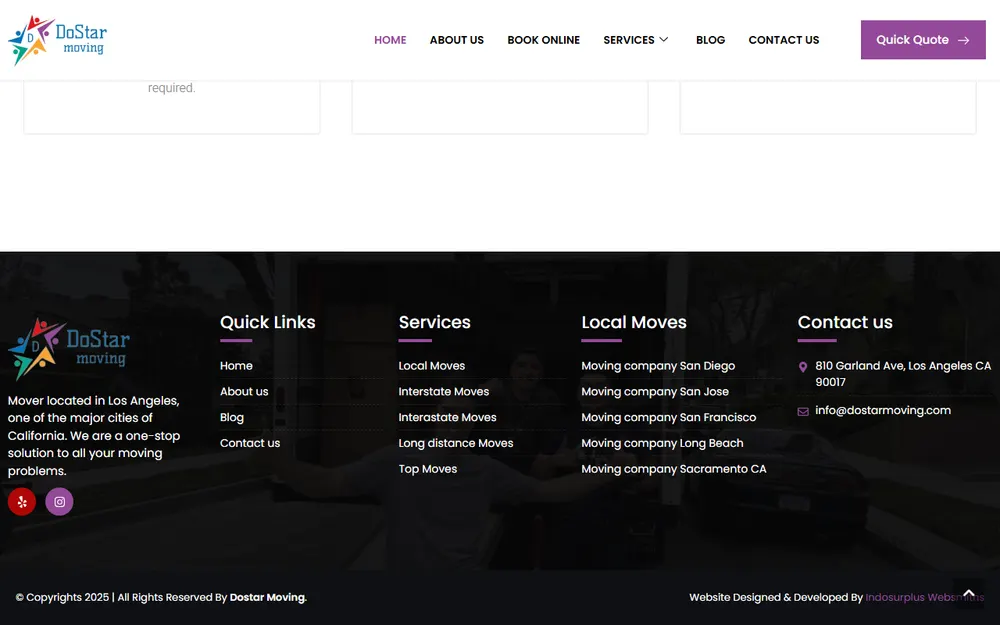
Task: Open Indosurplus Websmiths developer link
Action: (x=924, y=598)
